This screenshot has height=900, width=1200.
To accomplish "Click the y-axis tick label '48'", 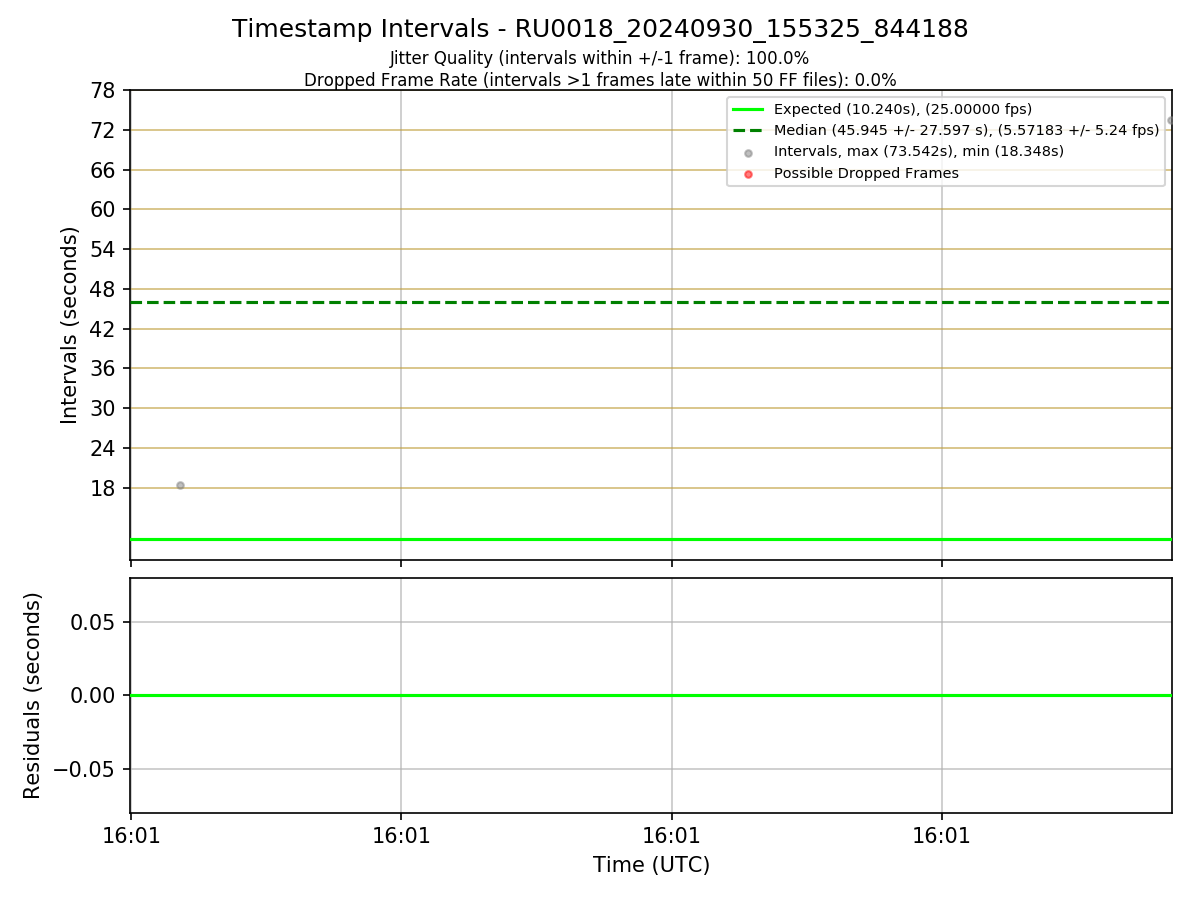I will tap(104, 289).
